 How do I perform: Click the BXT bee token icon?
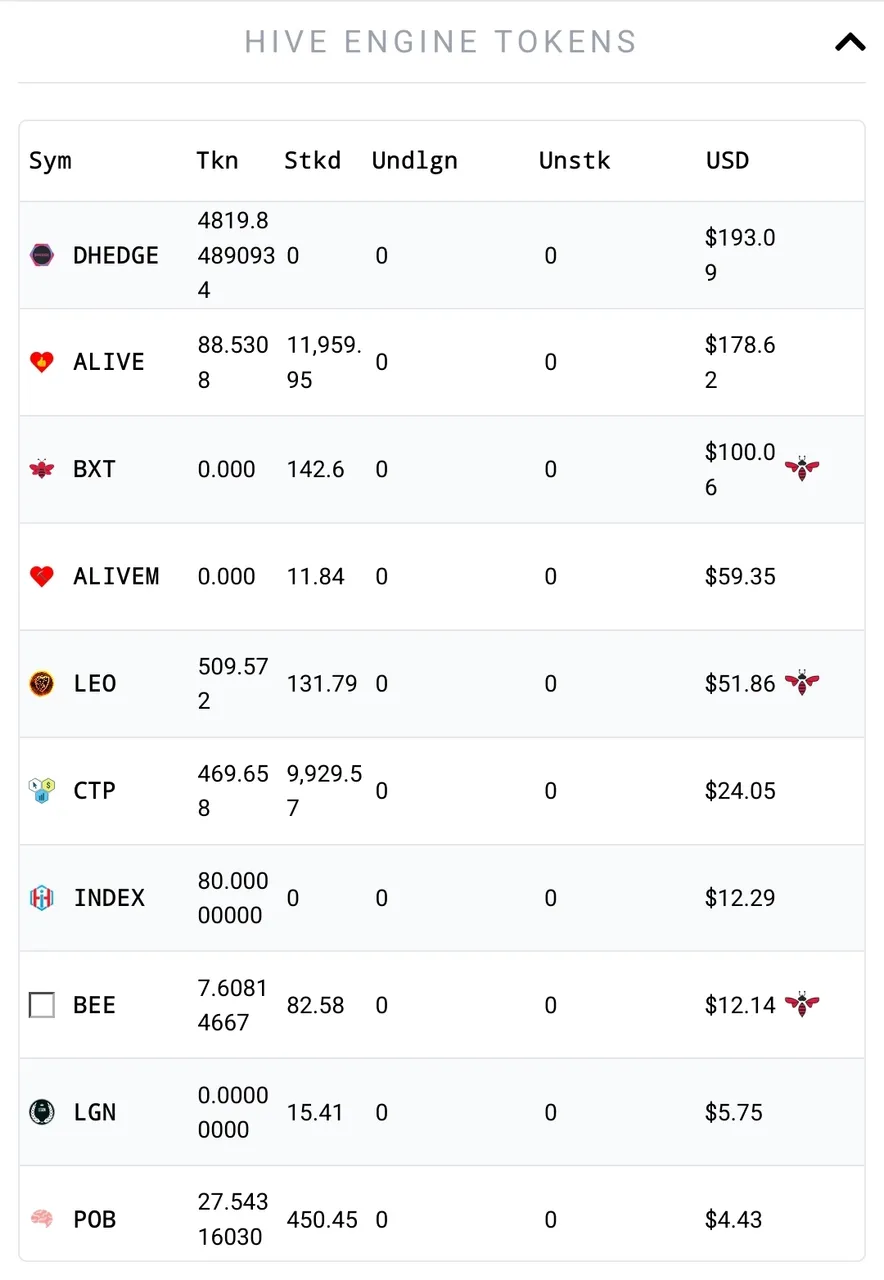(42, 469)
